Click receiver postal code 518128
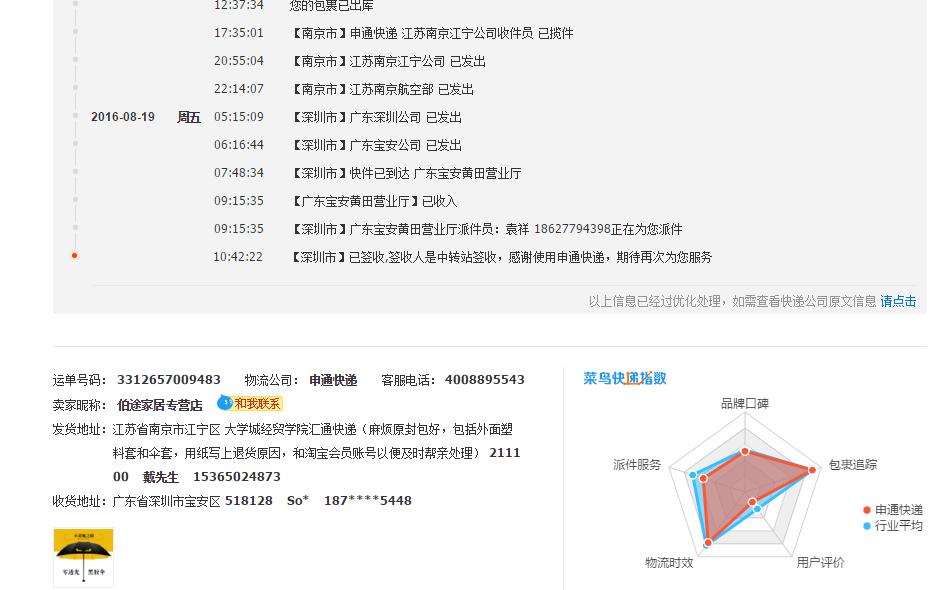Image resolution: width=948 pixels, height=590 pixels. (x=248, y=501)
